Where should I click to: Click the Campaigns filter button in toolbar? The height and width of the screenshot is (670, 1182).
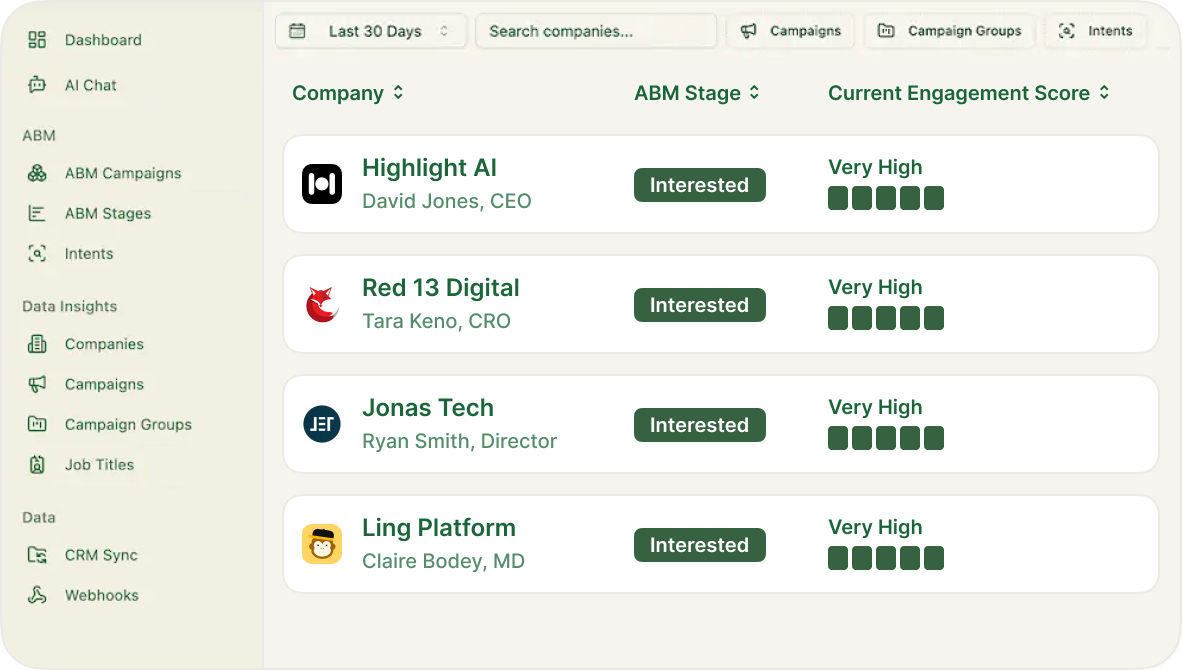pos(790,31)
